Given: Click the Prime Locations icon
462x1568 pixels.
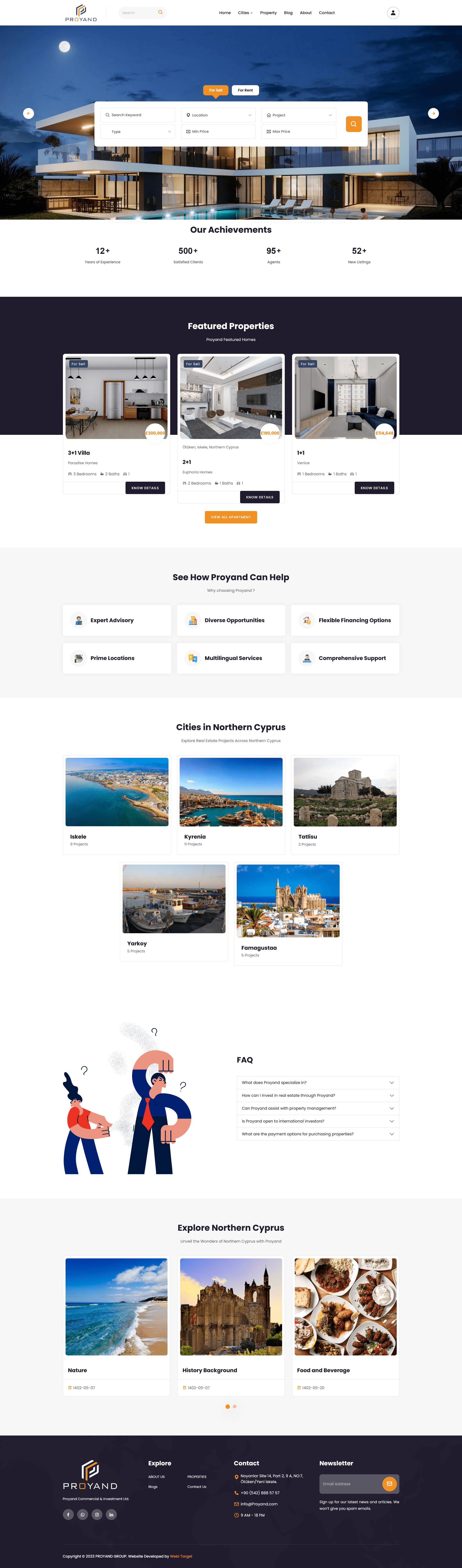Looking at the screenshot, I should pyautogui.click(x=78, y=658).
